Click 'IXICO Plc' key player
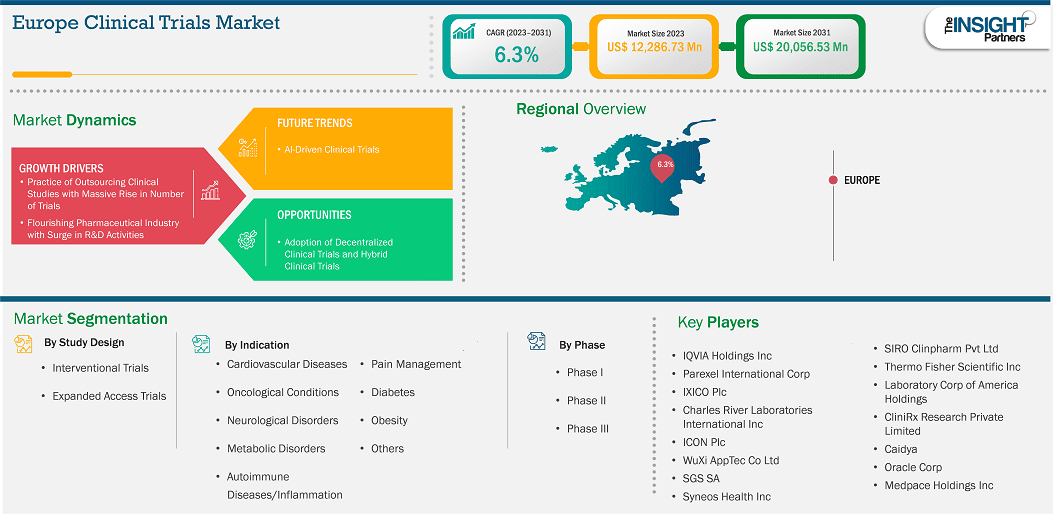This screenshot has width=1053, height=524. click(704, 392)
